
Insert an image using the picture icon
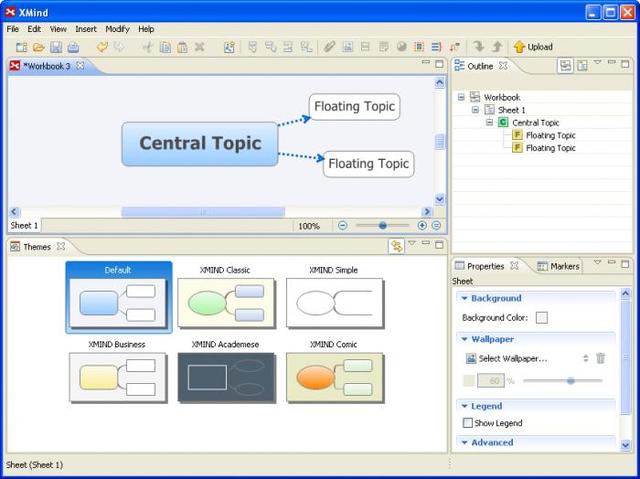coord(348,47)
